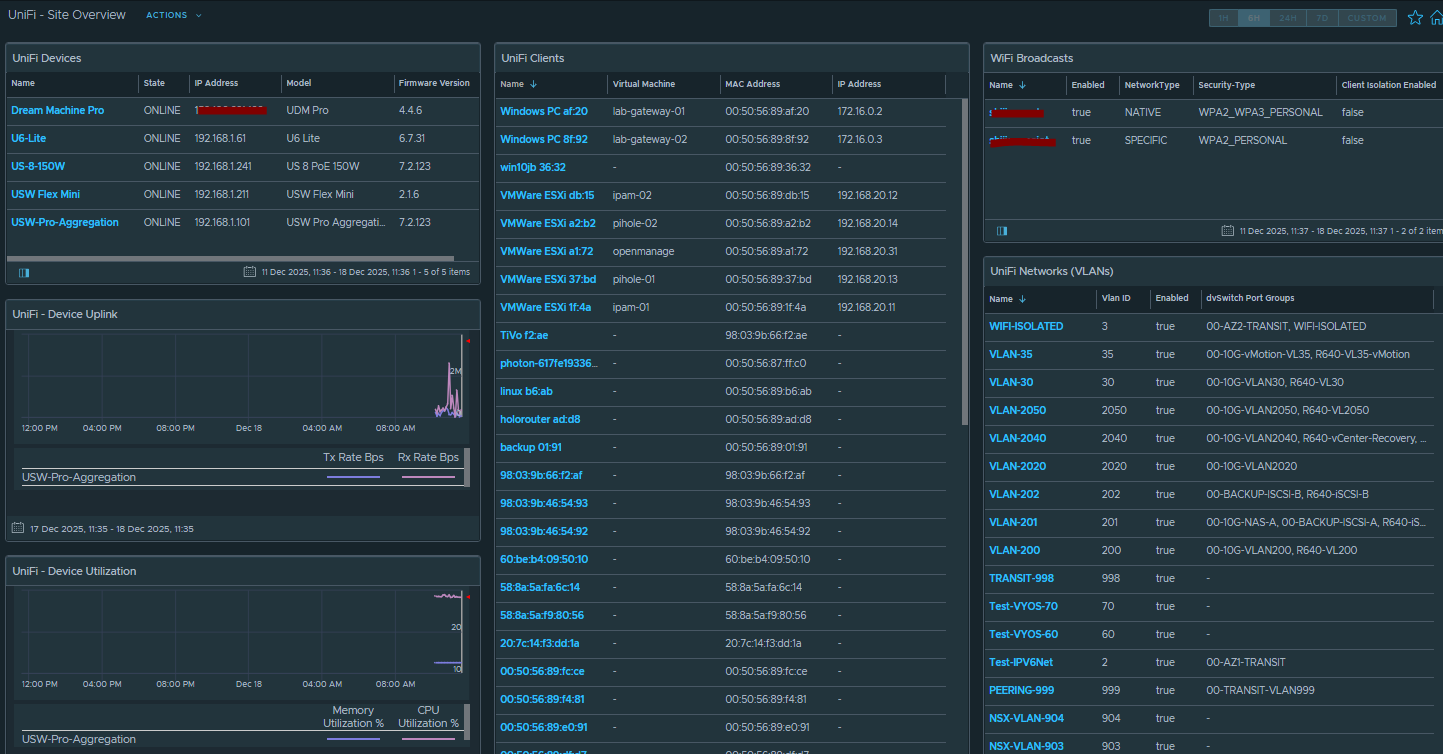Open the Dream Machine Pro device link
Screen dimensions: 1443x754
57,110
